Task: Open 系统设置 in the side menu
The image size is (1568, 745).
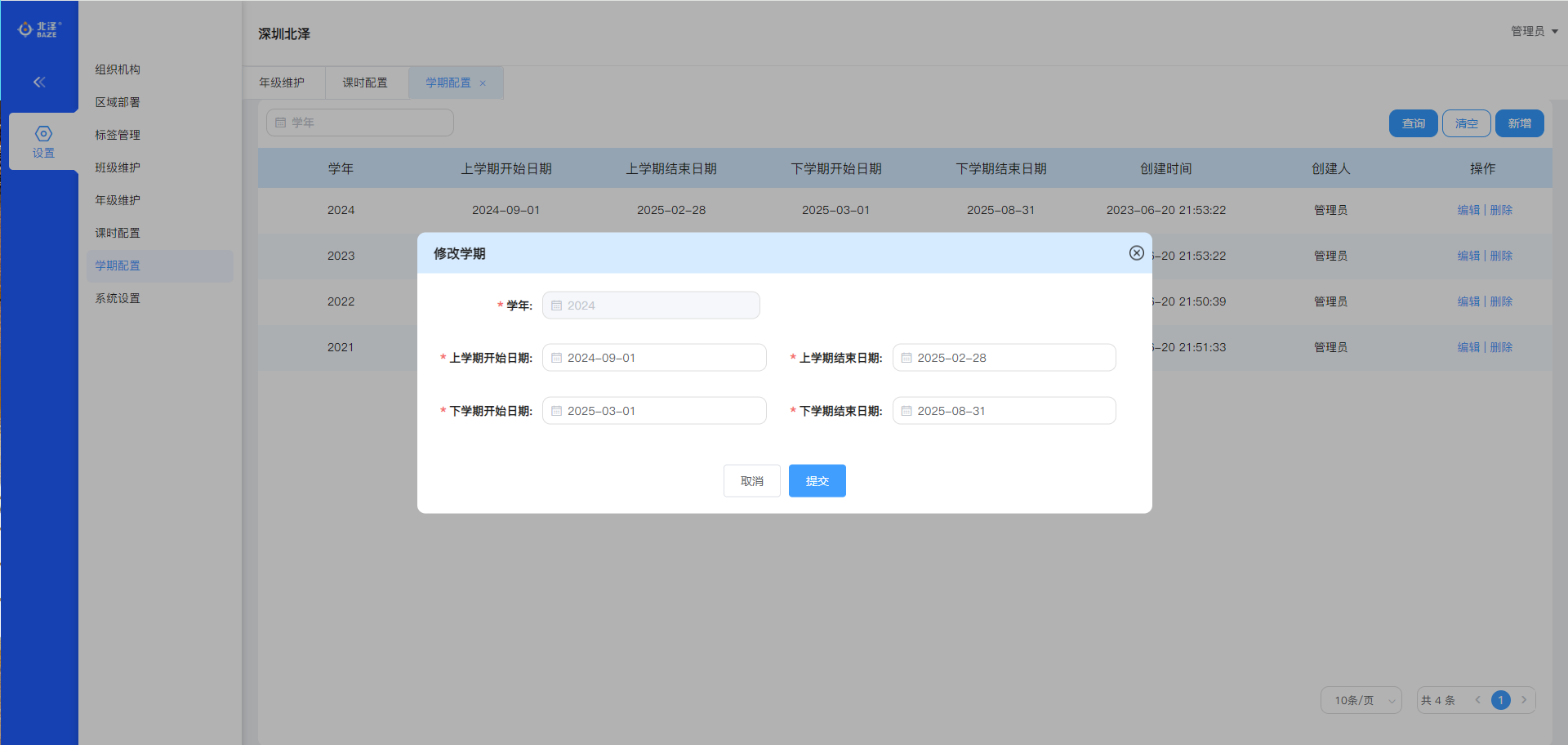Action: pyautogui.click(x=118, y=298)
